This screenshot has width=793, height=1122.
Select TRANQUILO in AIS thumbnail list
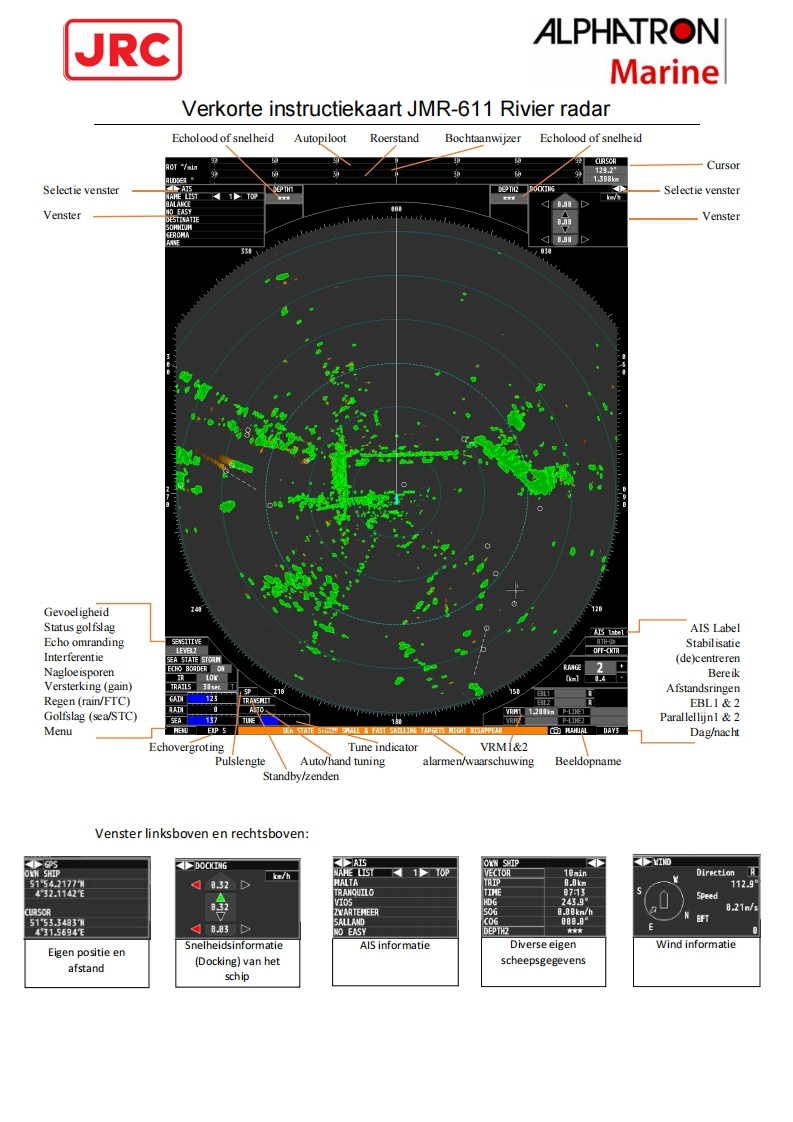tap(395, 892)
